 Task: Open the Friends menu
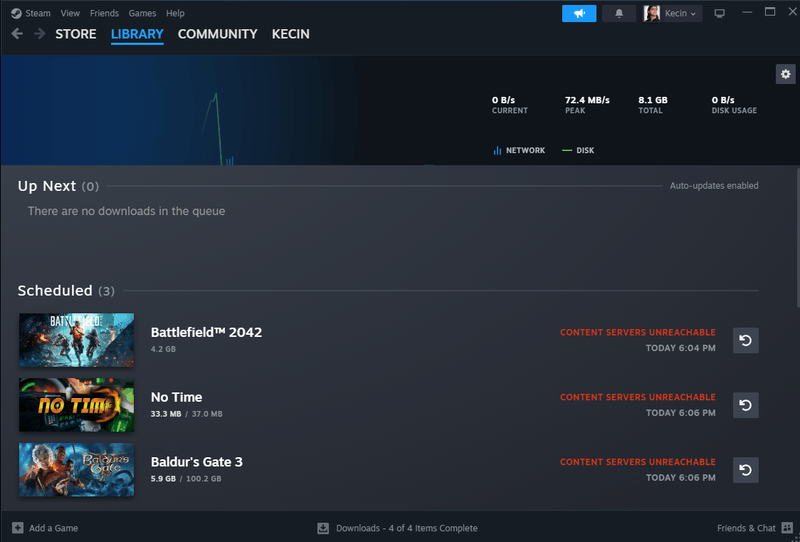click(x=104, y=13)
